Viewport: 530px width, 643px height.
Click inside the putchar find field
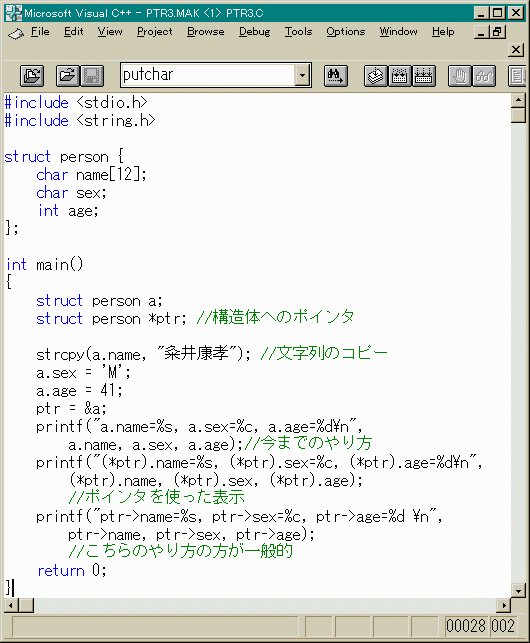click(208, 75)
